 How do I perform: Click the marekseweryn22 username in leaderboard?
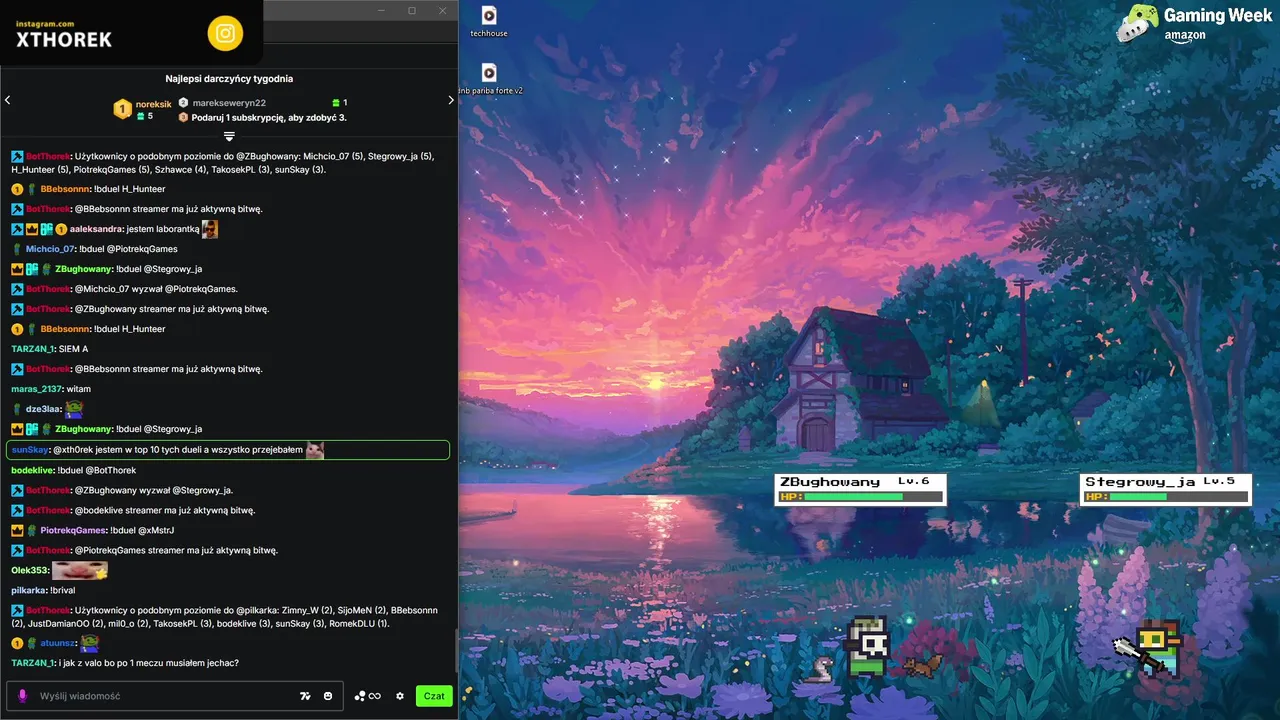click(229, 103)
